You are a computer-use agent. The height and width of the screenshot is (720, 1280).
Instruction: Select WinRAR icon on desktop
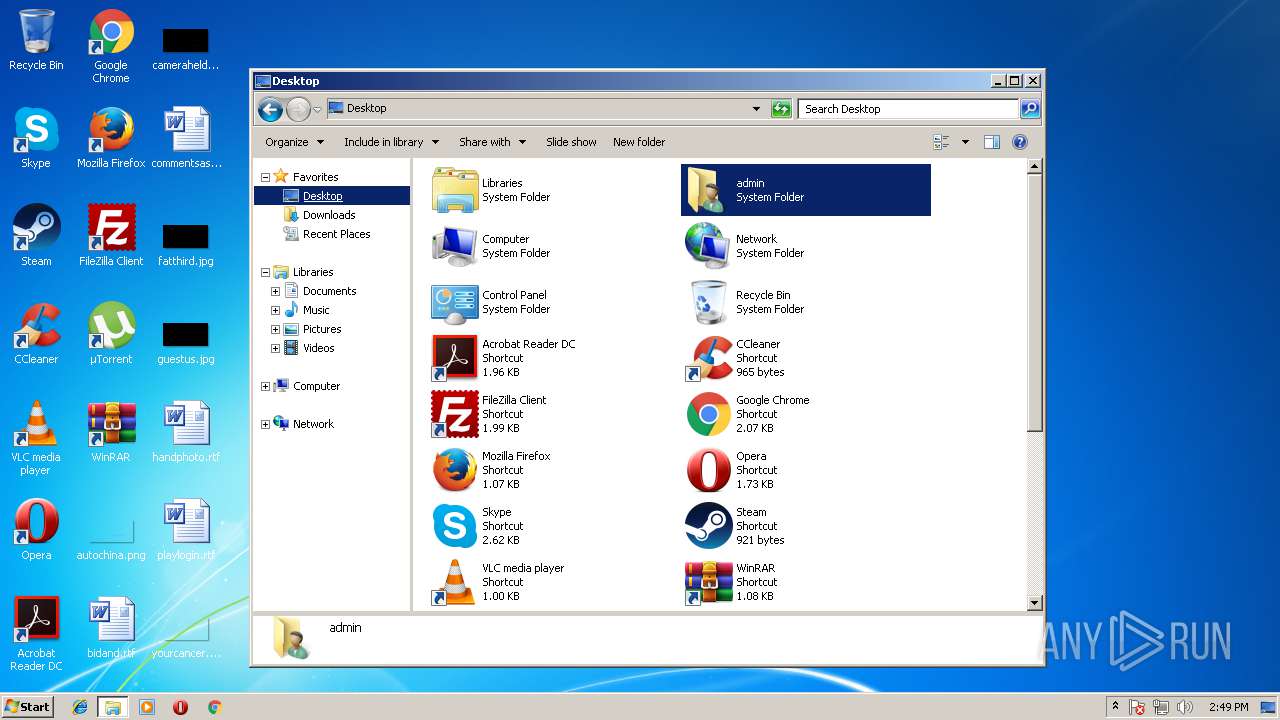point(111,432)
